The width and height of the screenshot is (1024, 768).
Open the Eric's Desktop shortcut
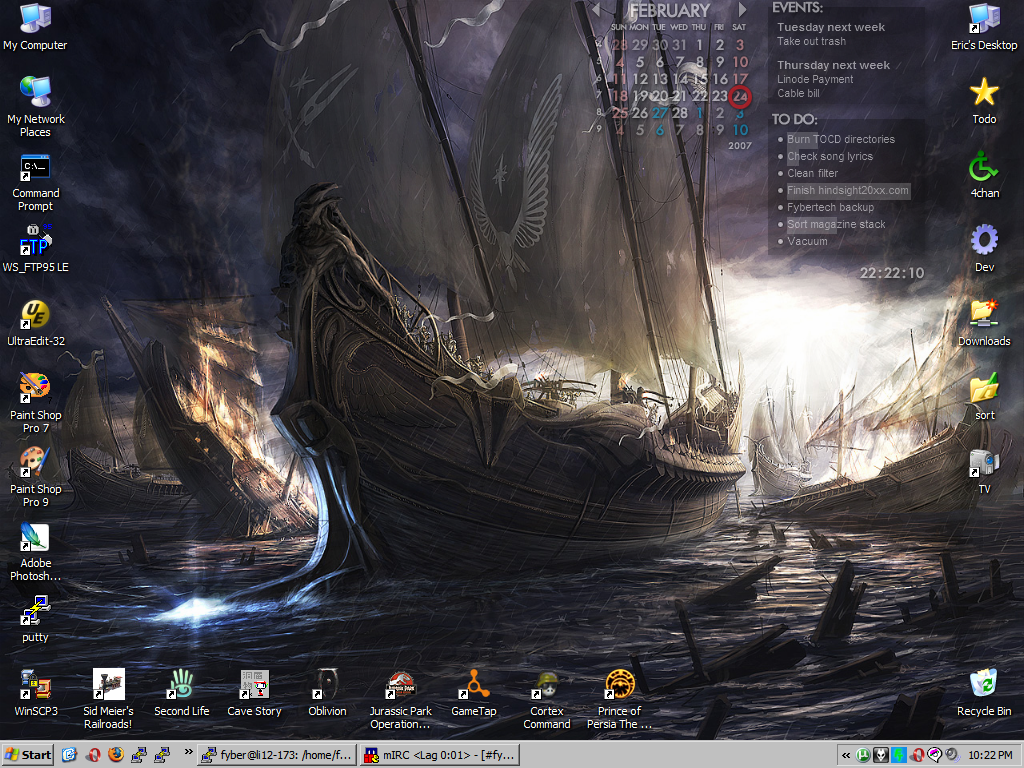[x=984, y=27]
